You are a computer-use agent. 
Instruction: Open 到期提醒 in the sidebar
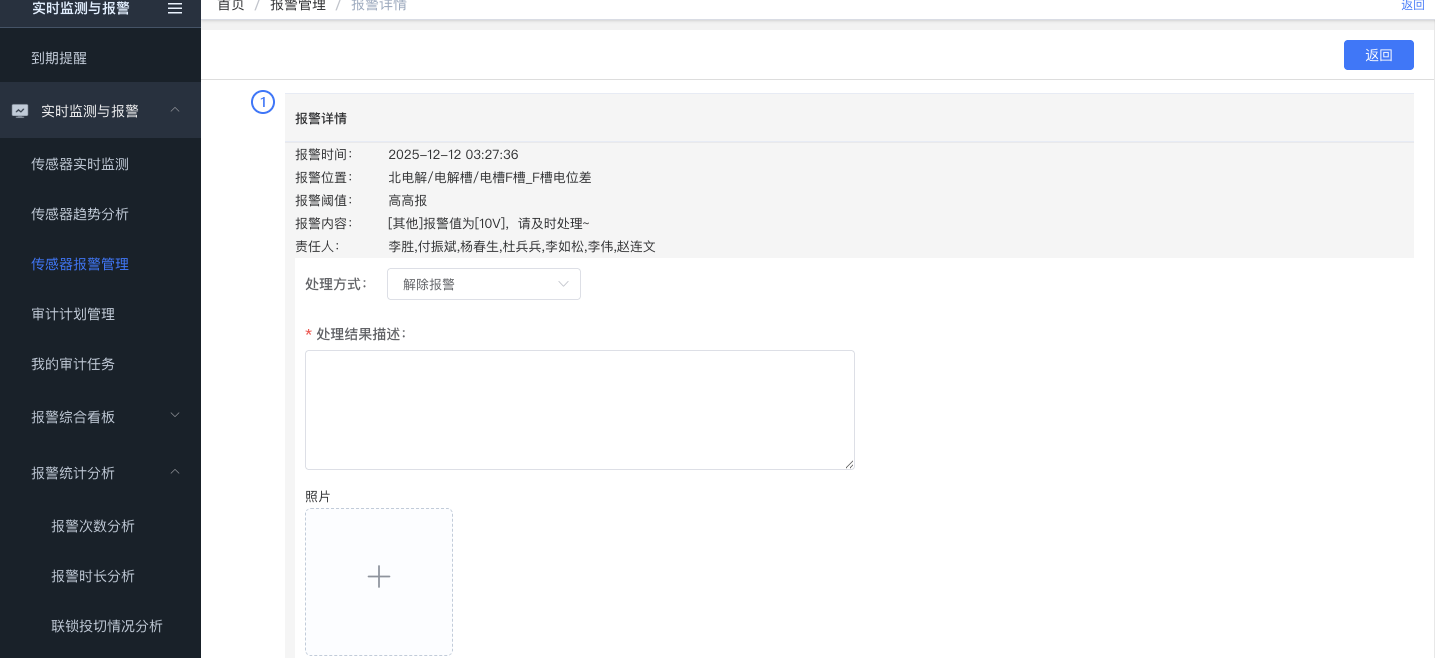pyautogui.click(x=59, y=58)
